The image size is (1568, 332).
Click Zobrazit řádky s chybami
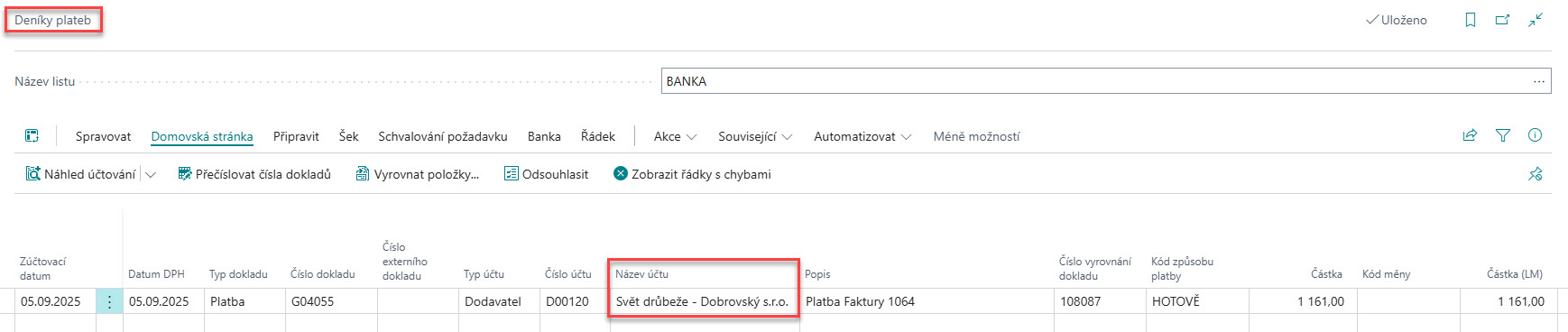(x=692, y=174)
